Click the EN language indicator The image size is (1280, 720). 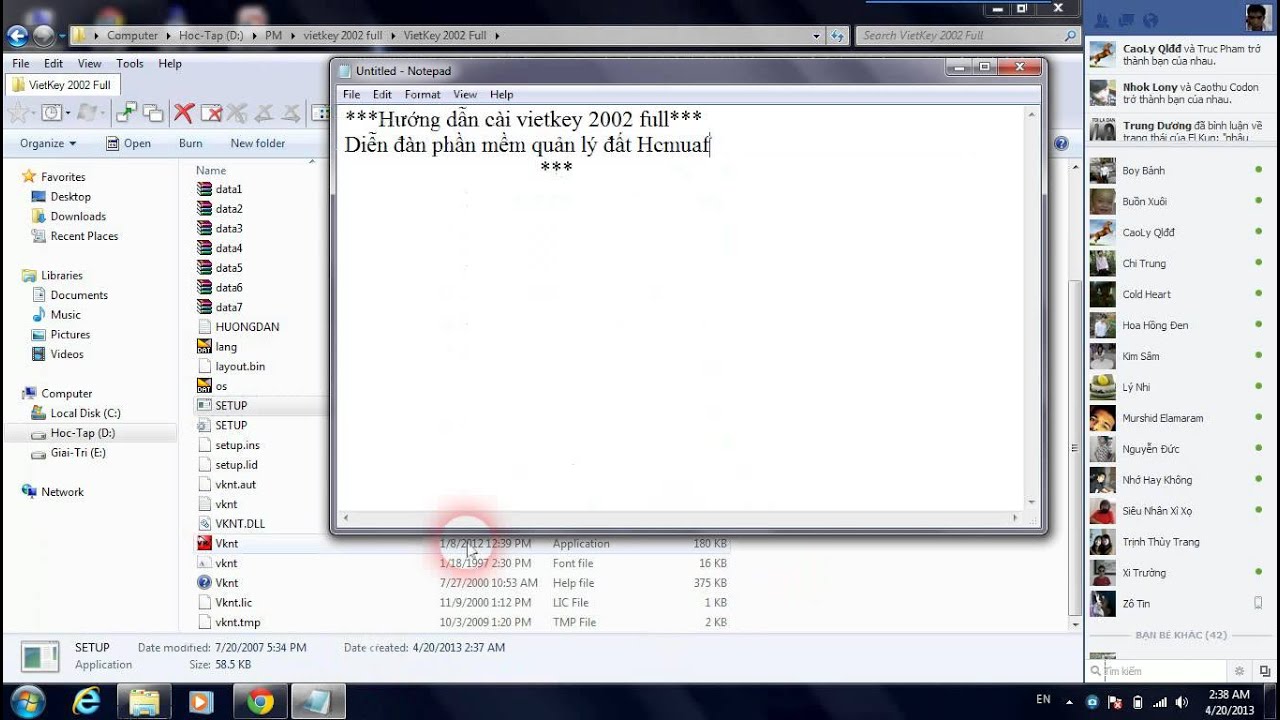point(1043,699)
